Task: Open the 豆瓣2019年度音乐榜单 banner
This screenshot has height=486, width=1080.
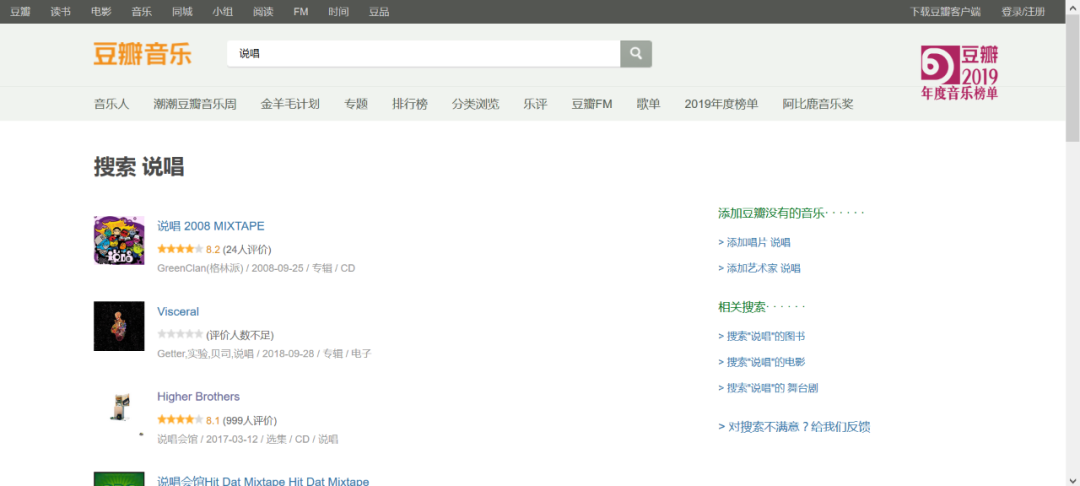Action: click(x=959, y=72)
